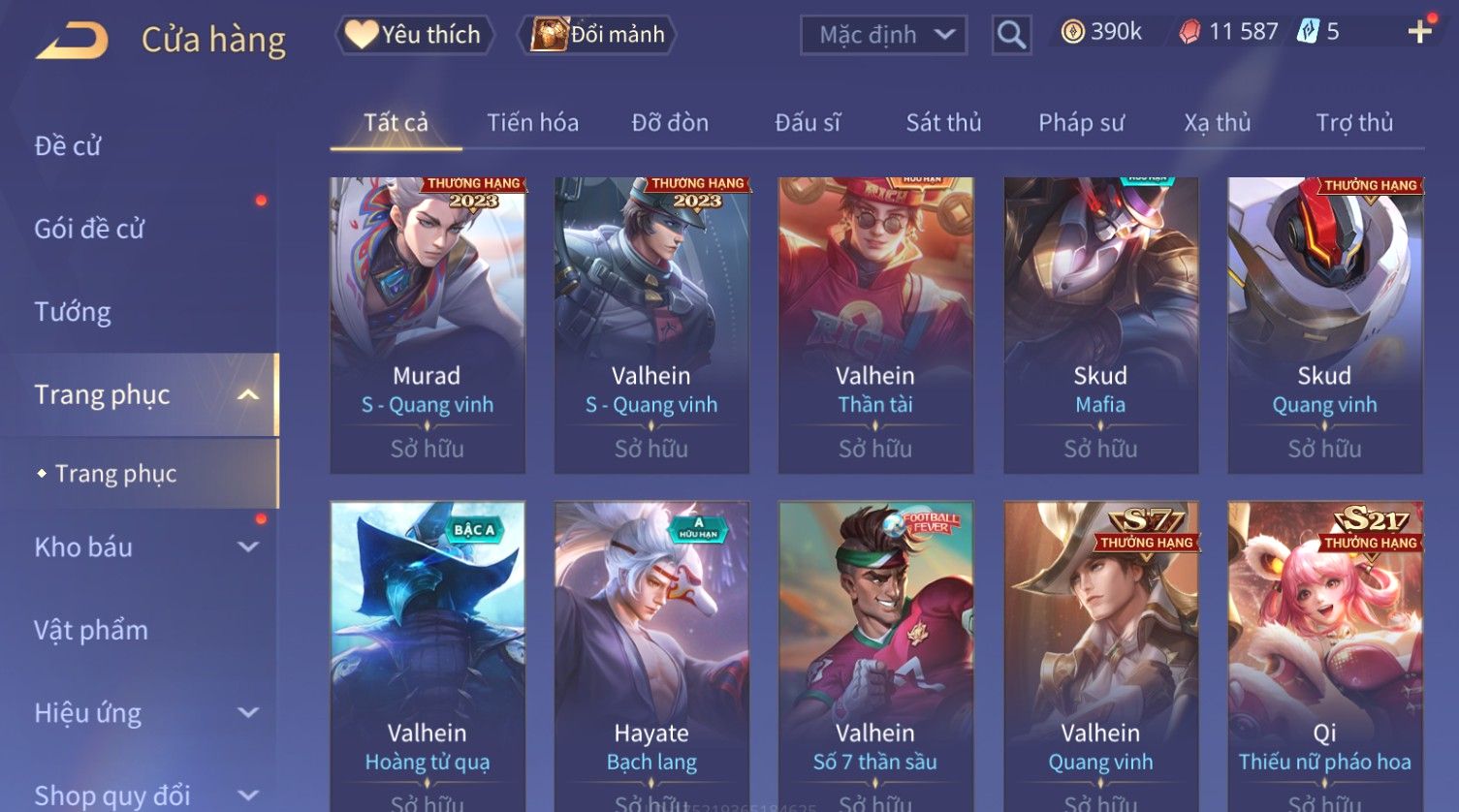Open Đổi mảnh chest exchange
The height and width of the screenshot is (812, 1459).
coord(597,35)
